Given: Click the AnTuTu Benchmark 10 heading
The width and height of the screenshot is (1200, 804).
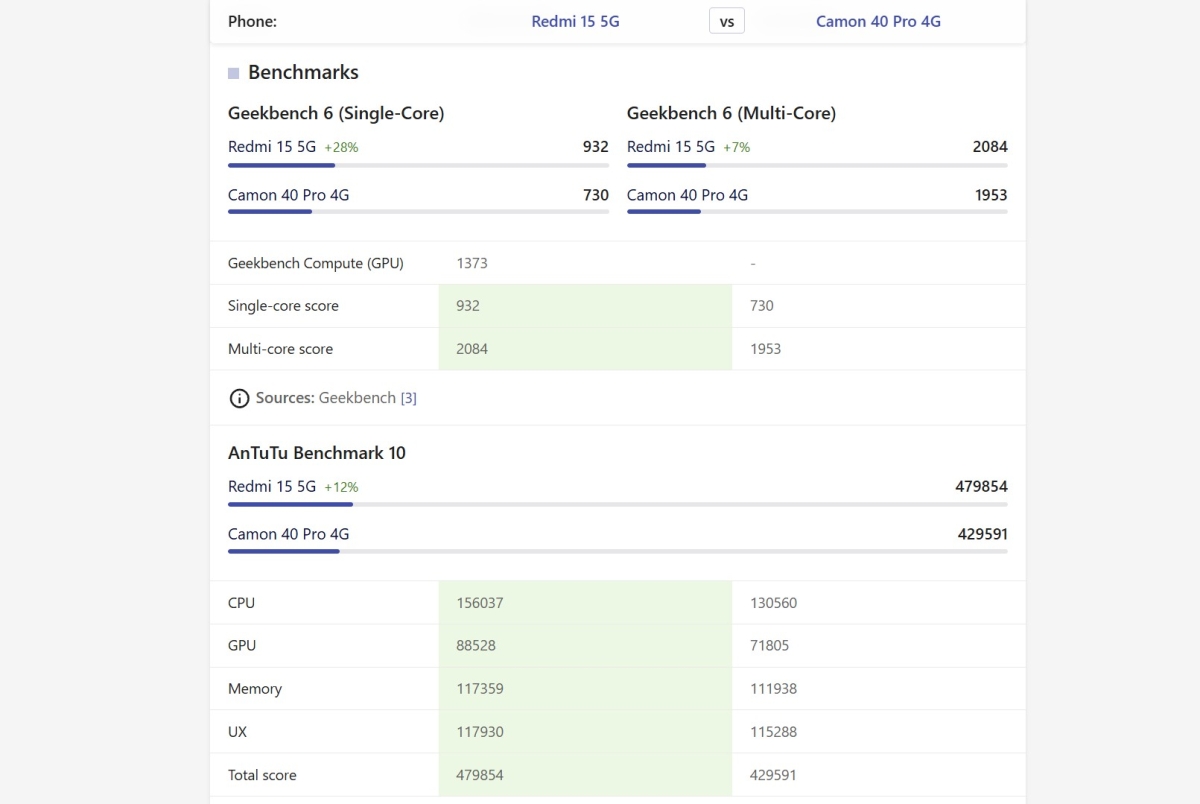Looking at the screenshot, I should point(317,453).
